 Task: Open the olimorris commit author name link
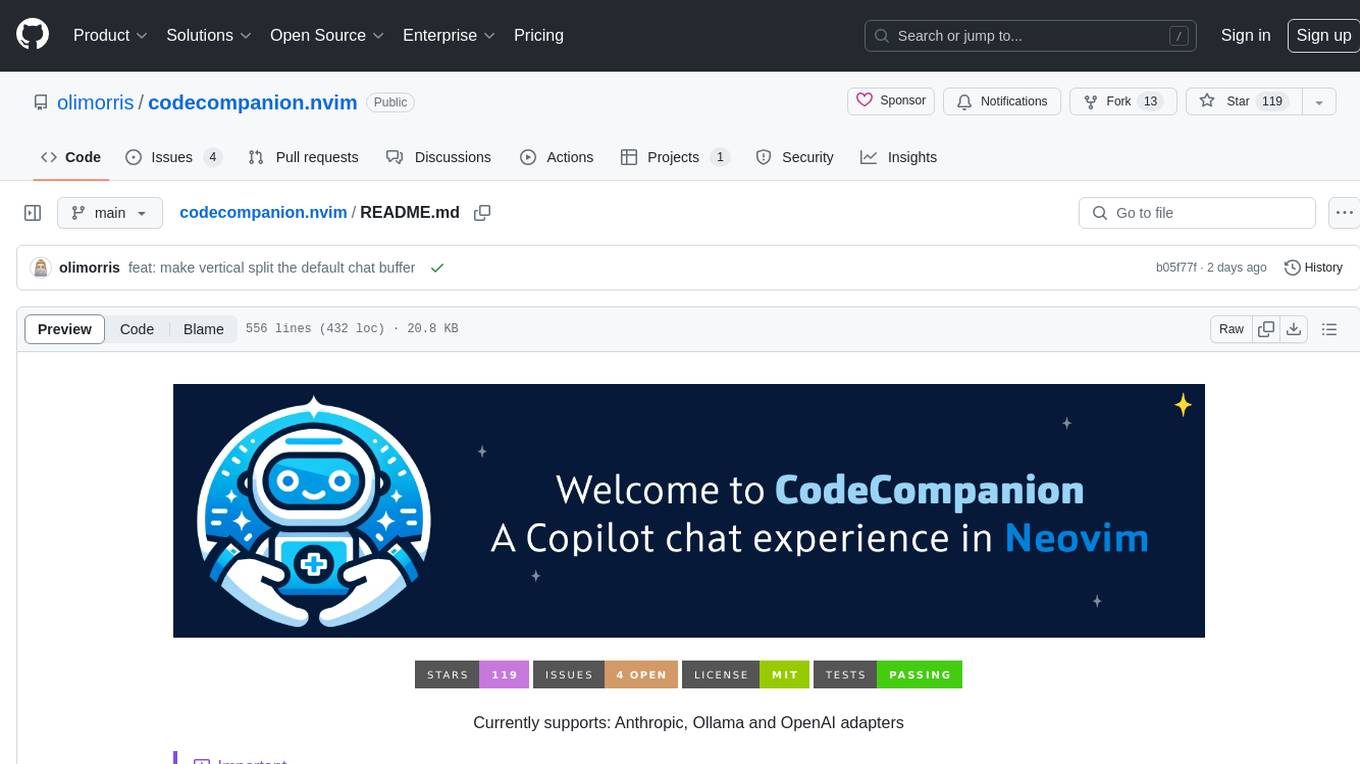90,268
